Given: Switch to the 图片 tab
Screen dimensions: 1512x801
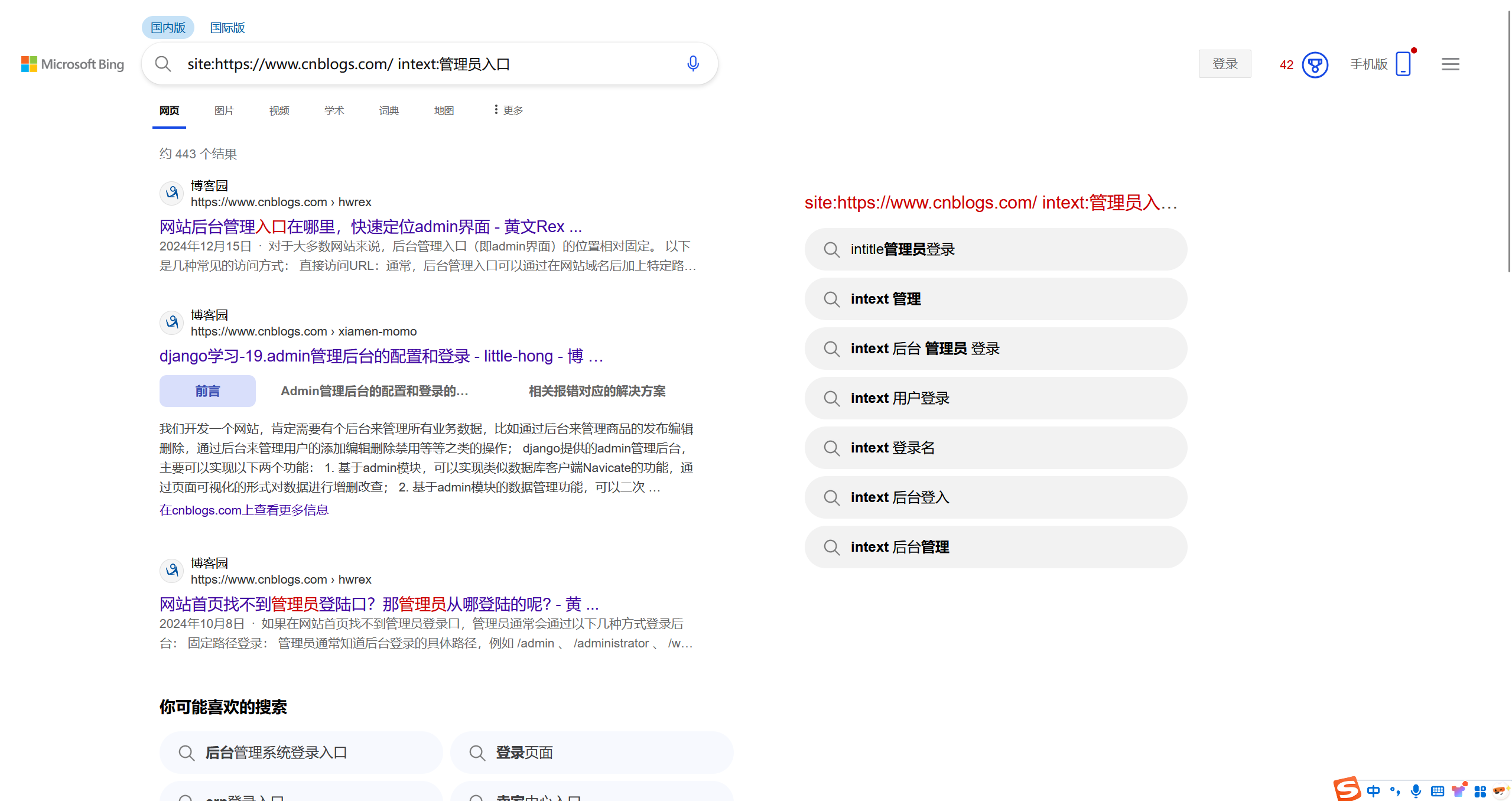Looking at the screenshot, I should [224, 110].
